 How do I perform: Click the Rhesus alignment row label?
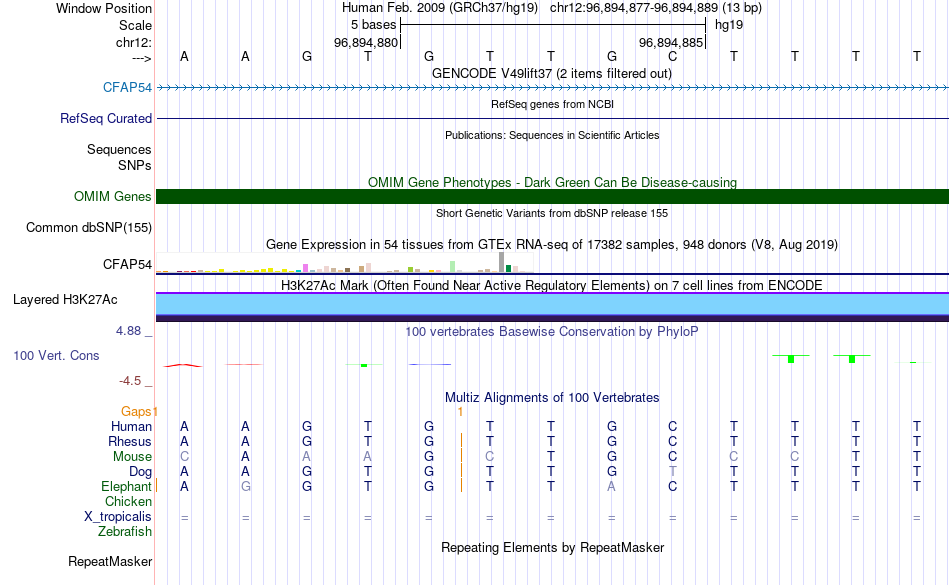[130, 441]
